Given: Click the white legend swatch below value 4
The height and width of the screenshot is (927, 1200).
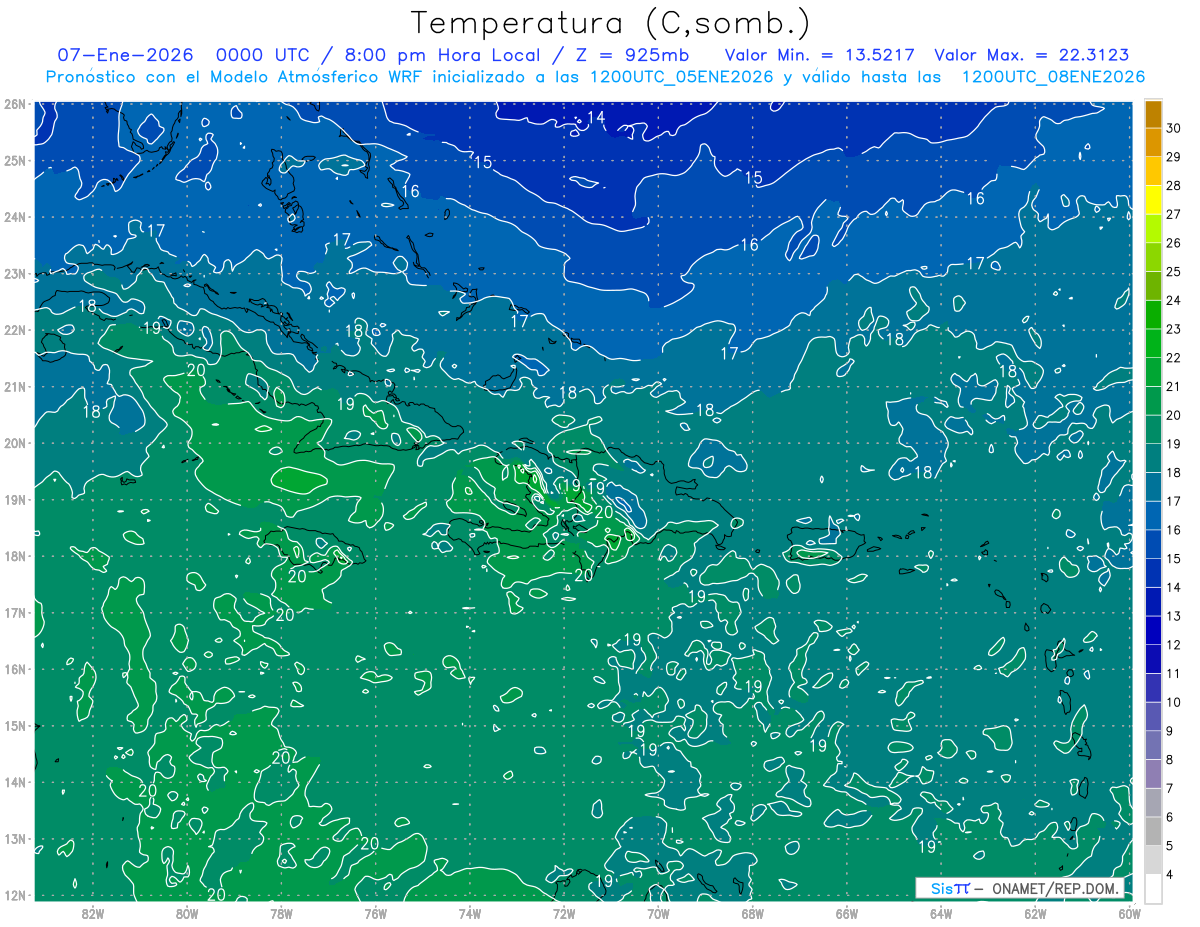Looking at the screenshot, I should (1153, 888).
